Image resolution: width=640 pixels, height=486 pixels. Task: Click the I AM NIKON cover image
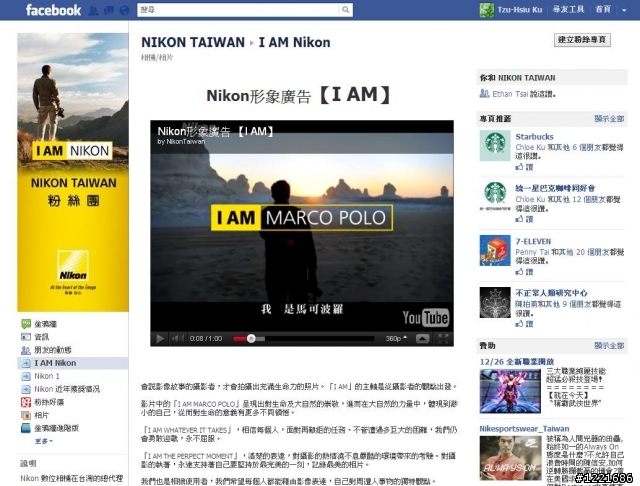(73, 172)
